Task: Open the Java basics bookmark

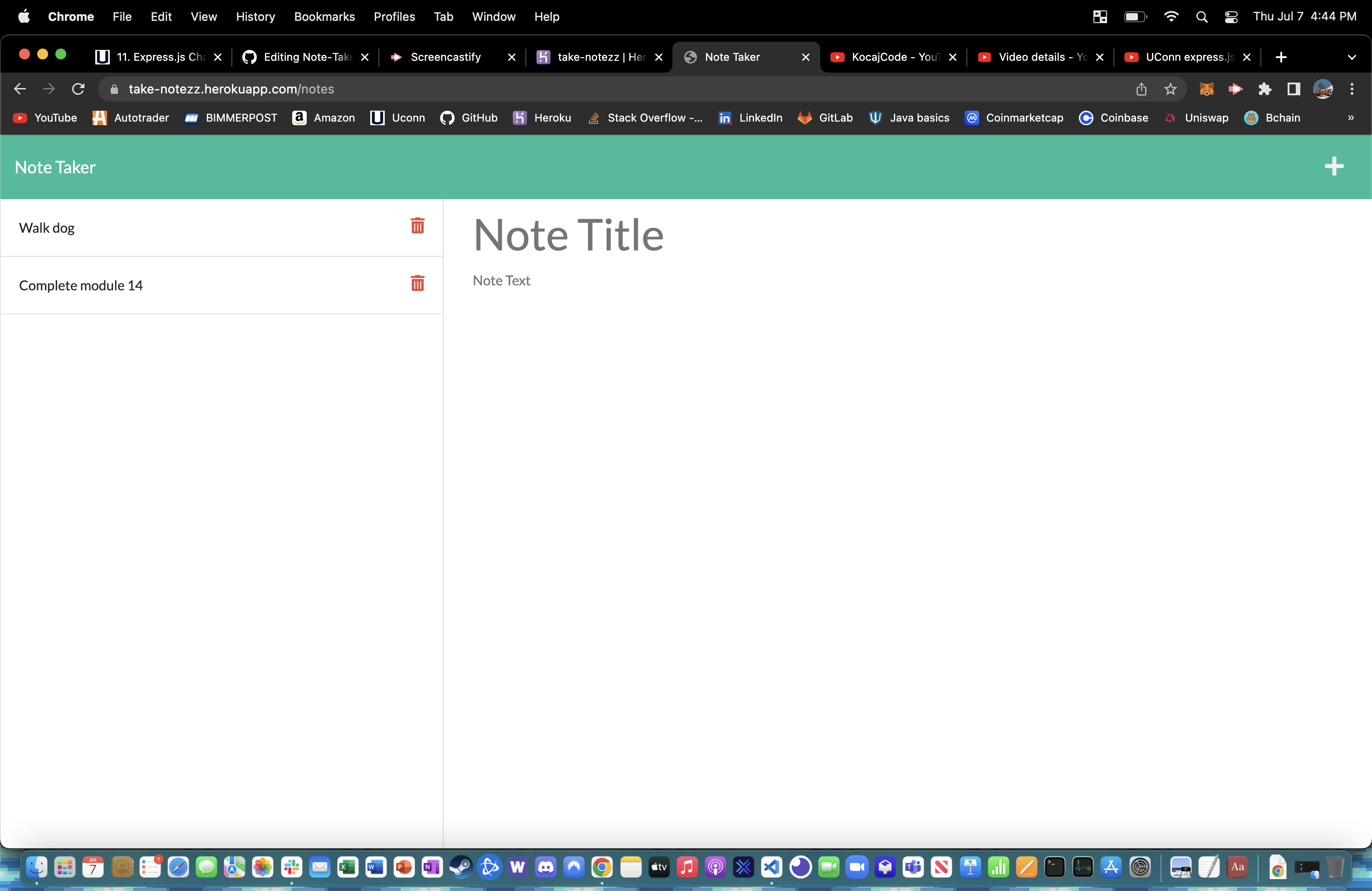Action: click(908, 117)
